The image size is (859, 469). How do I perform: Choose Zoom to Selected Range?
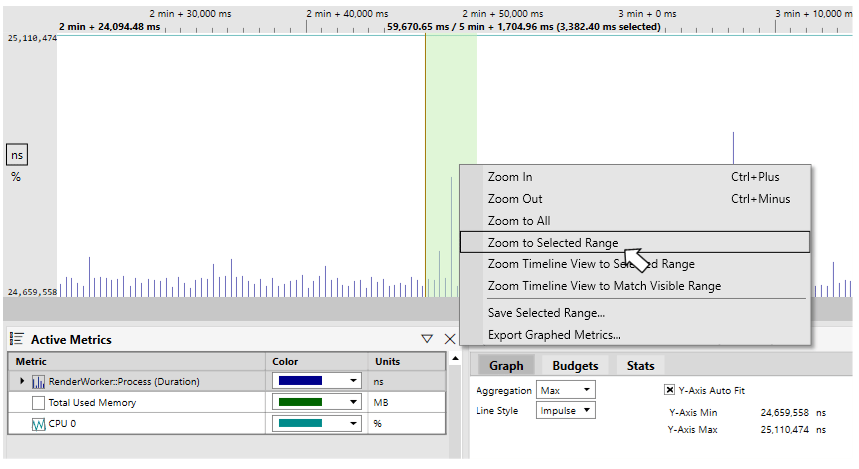coord(635,242)
